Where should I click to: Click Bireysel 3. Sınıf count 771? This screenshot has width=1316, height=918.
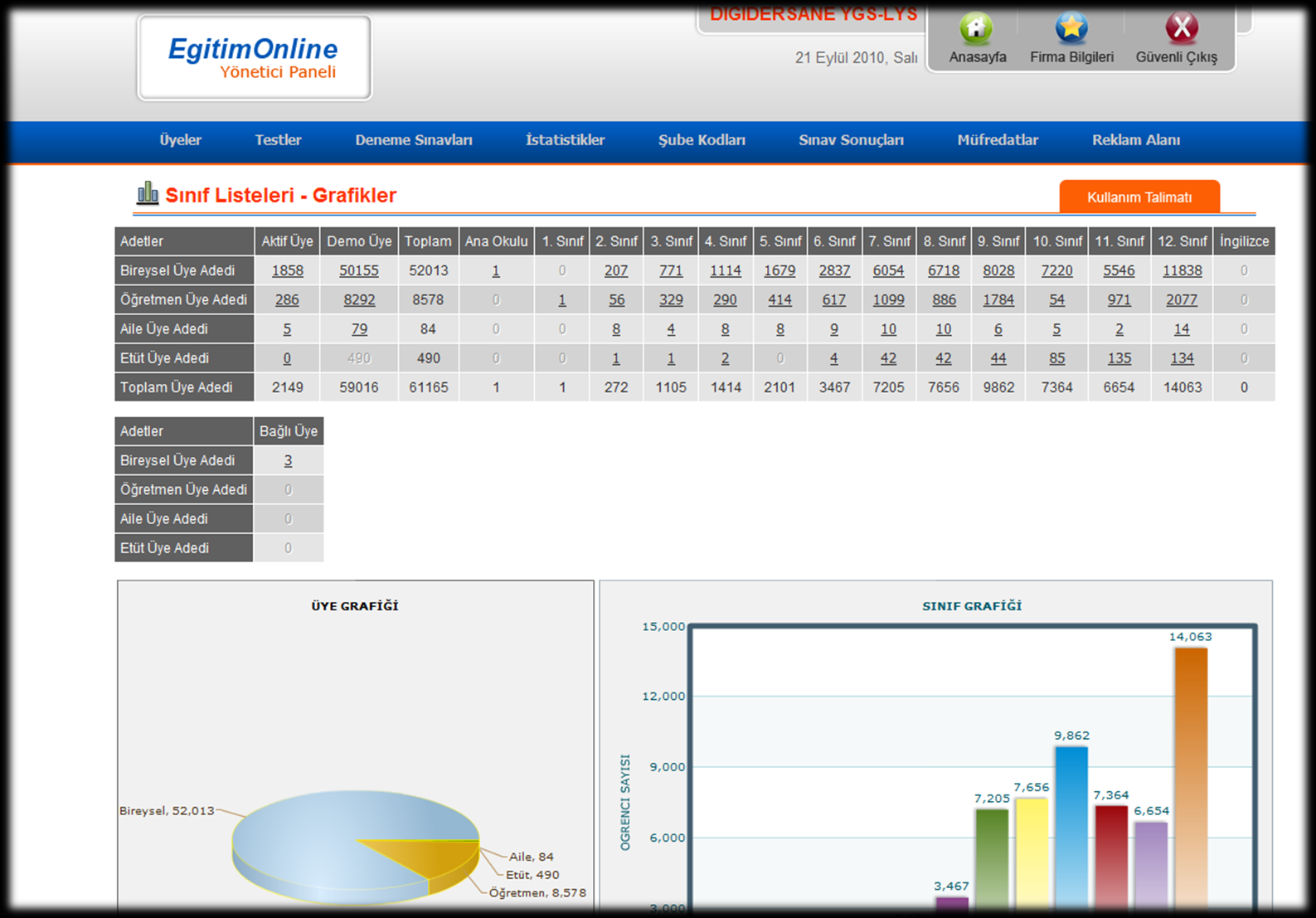tap(671, 270)
